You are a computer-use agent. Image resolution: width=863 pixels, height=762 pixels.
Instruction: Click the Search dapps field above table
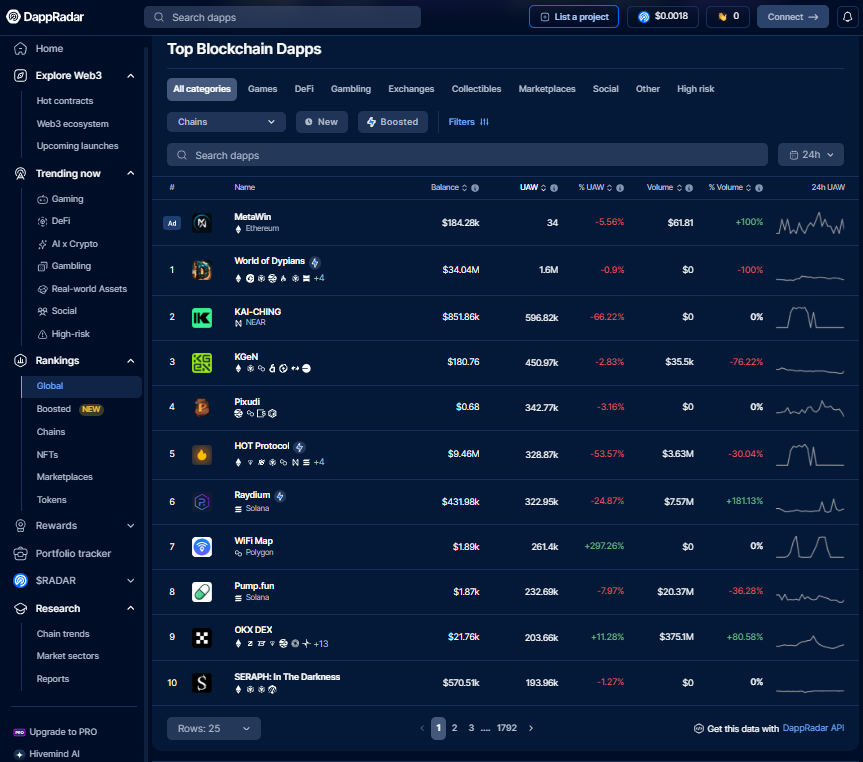[x=467, y=155]
